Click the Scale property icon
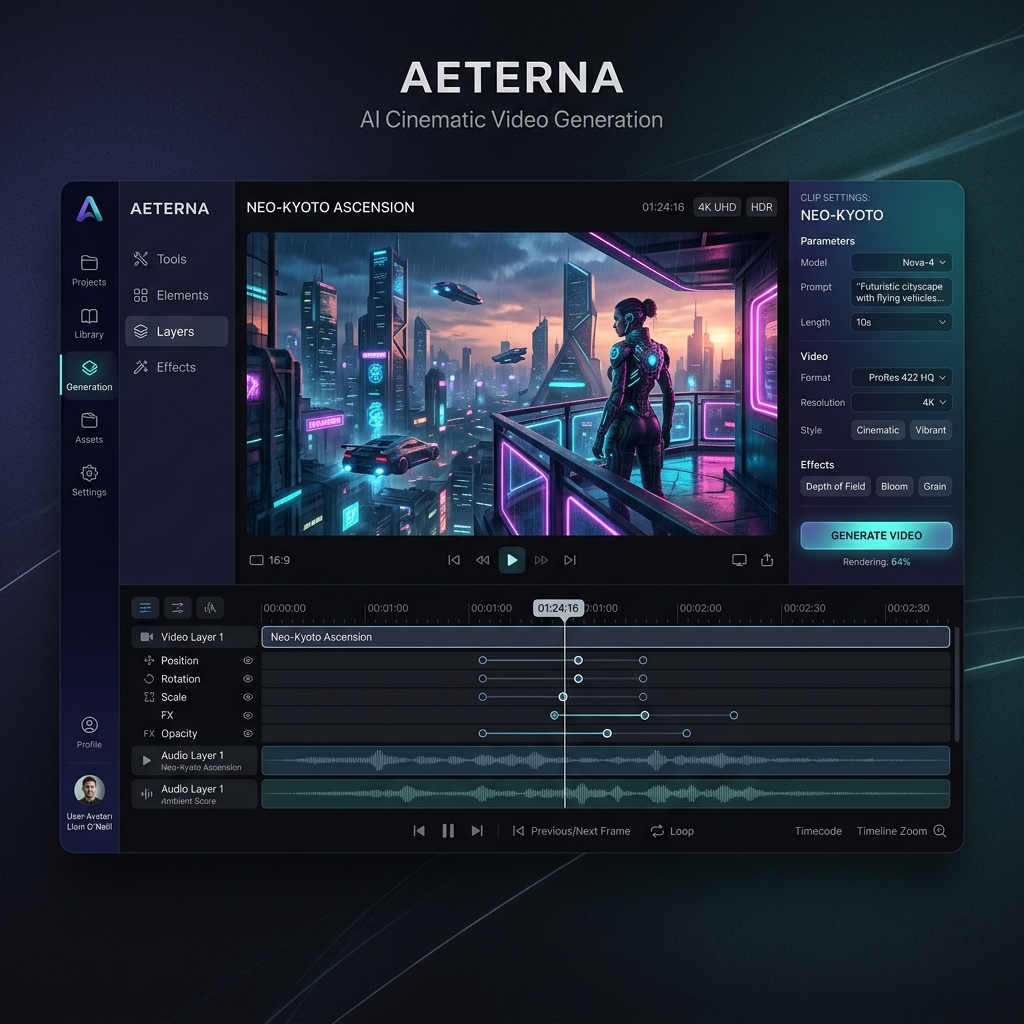 149,697
